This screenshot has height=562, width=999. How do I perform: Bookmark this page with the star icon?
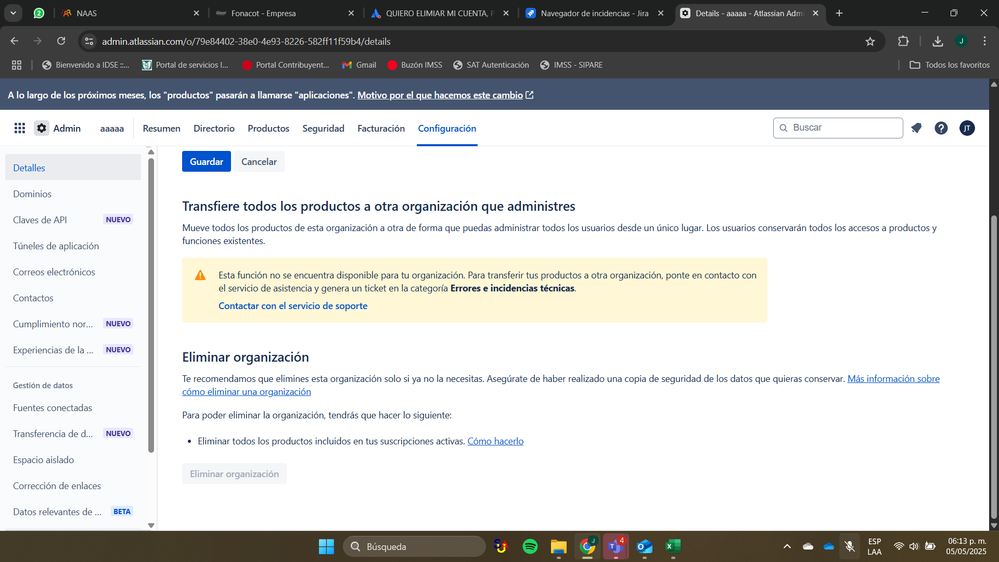click(870, 41)
